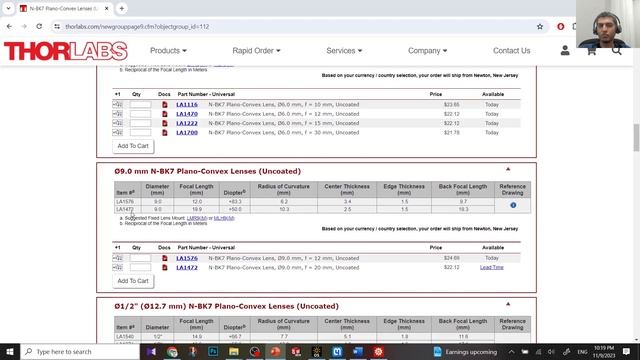This screenshot has height=360, width=640.
Task: Show hidden system tray icons
Action: [x=511, y=352]
